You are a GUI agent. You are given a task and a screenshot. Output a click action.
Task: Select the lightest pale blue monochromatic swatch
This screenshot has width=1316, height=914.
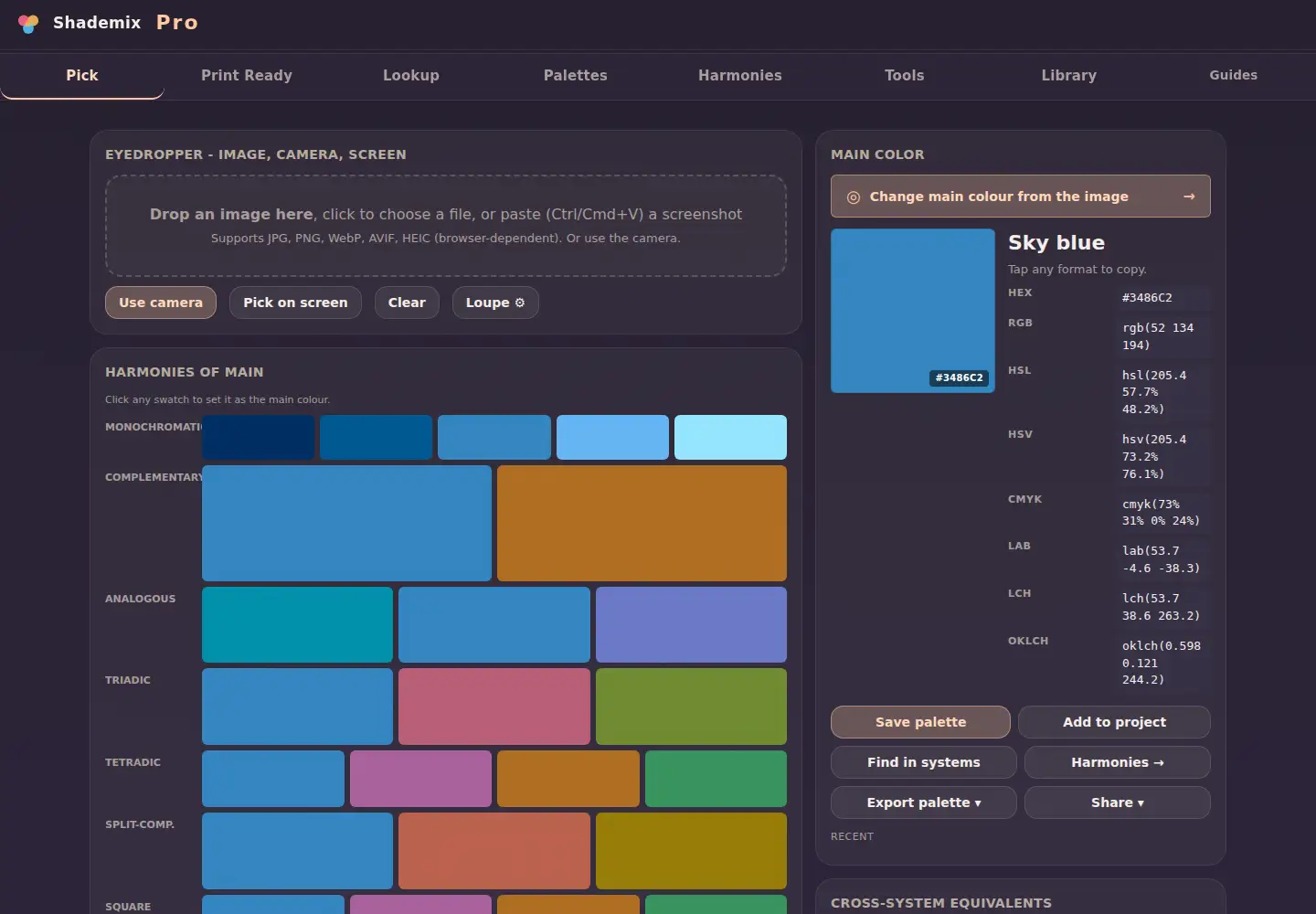(x=730, y=437)
